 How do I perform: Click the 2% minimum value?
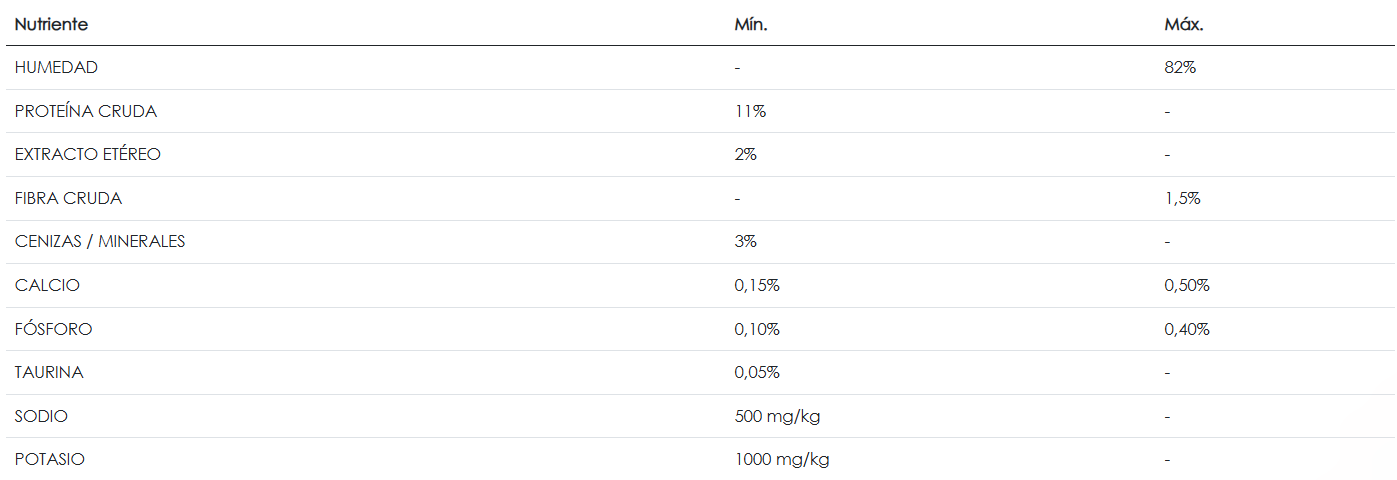click(746, 155)
